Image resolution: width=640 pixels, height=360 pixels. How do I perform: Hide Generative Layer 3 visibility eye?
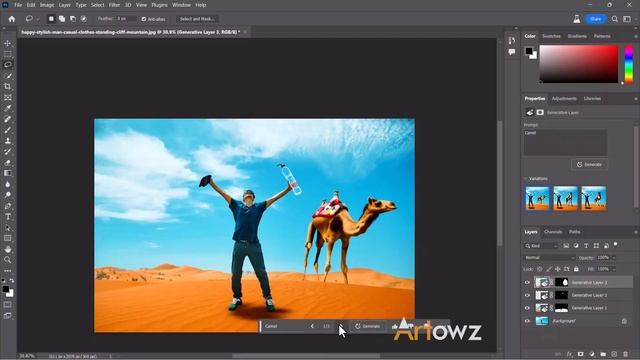tap(527, 282)
